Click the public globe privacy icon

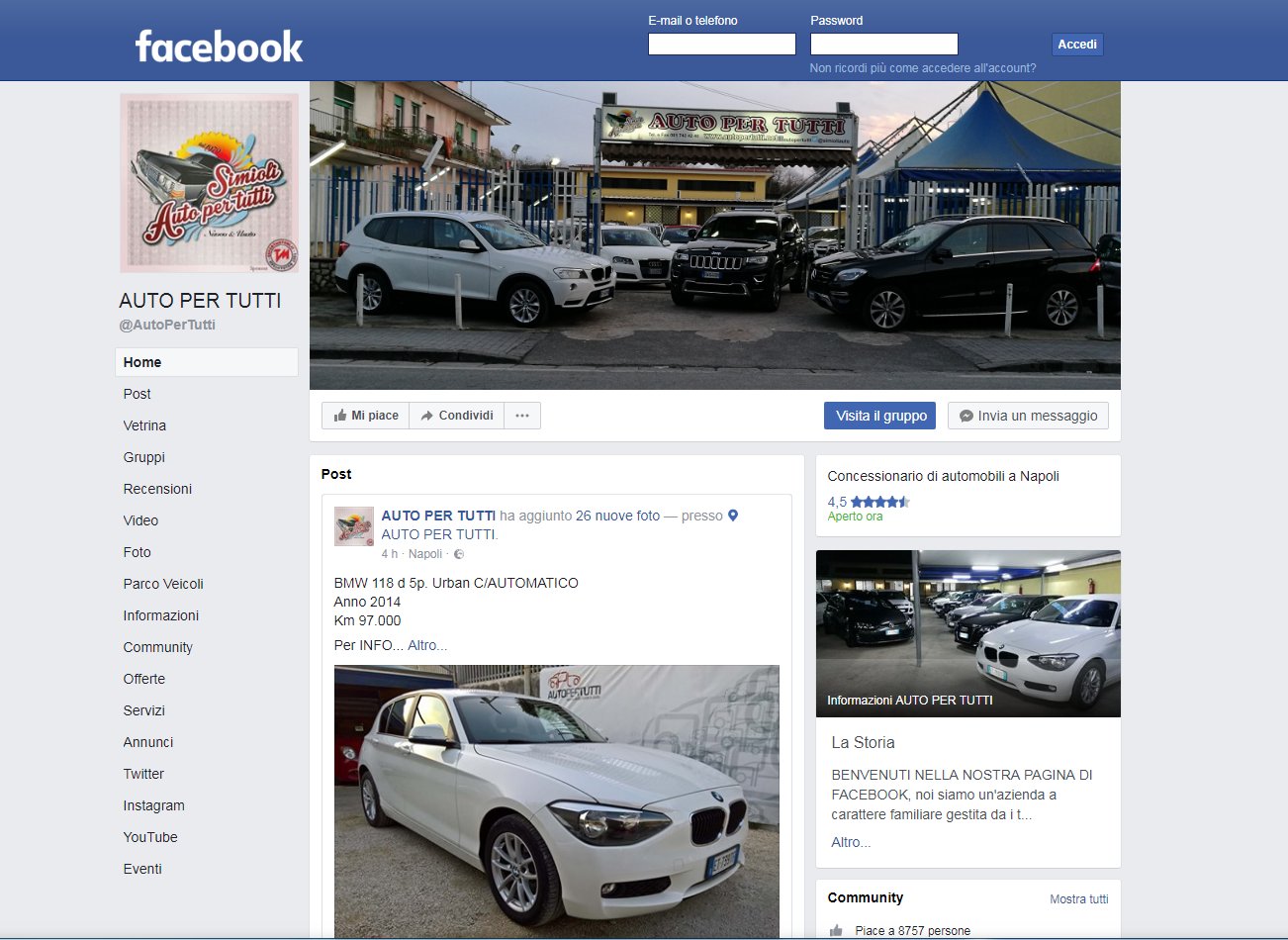point(459,554)
